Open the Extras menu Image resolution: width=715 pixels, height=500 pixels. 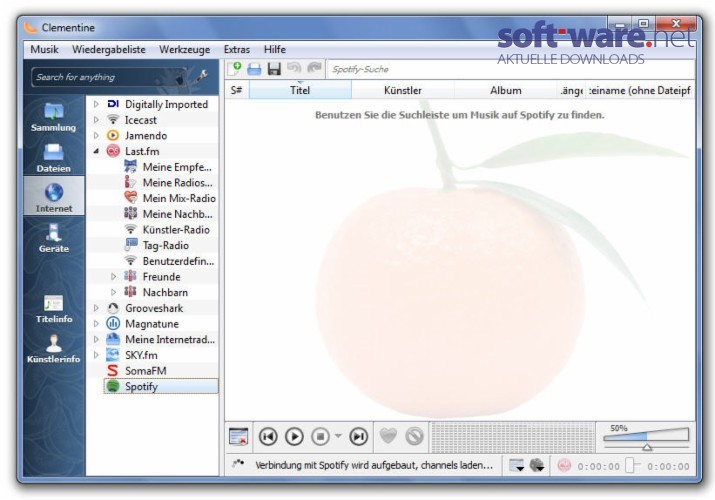(x=237, y=49)
